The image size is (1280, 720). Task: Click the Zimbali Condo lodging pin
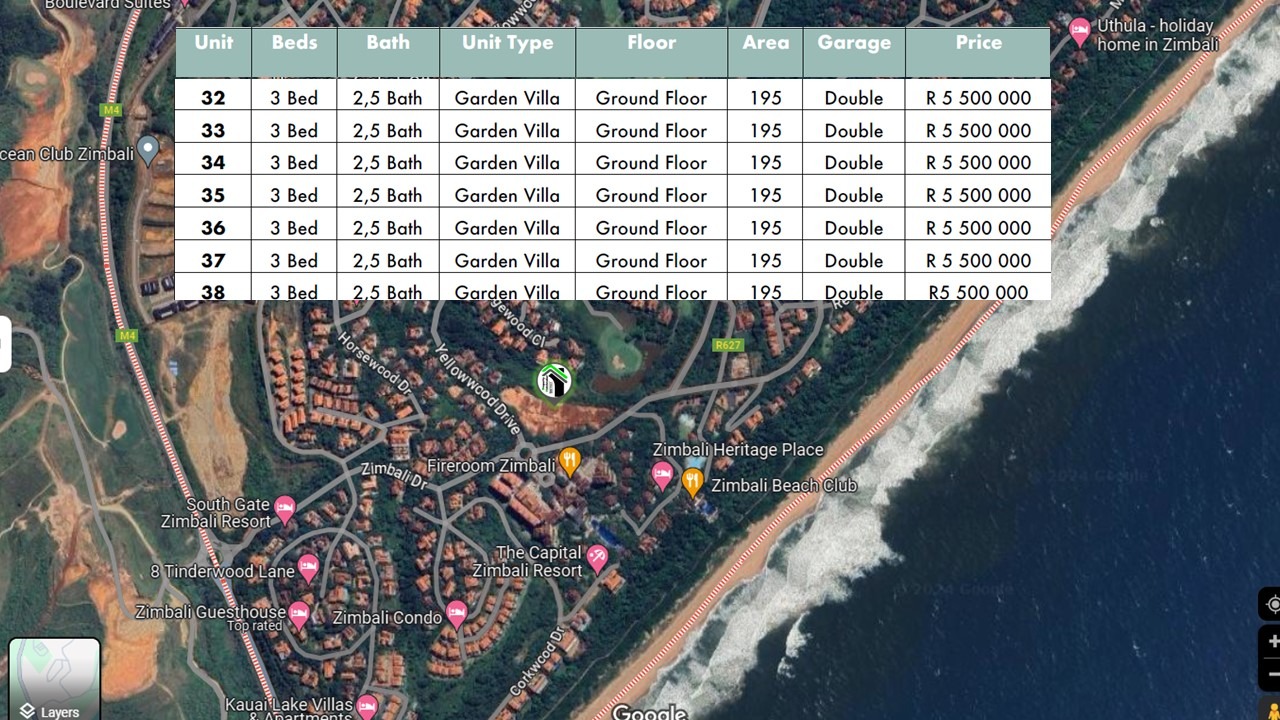[456, 613]
